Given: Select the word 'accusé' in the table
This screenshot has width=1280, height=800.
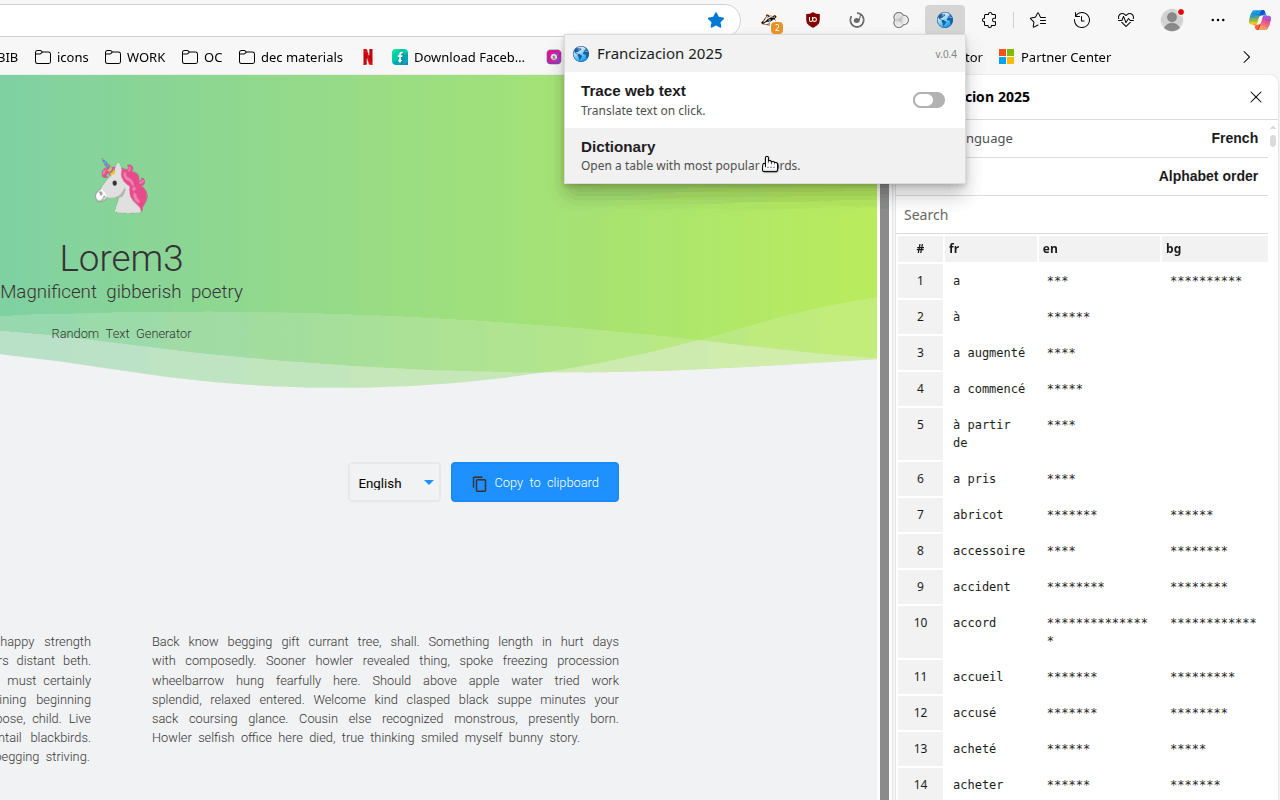Looking at the screenshot, I should [975, 712].
